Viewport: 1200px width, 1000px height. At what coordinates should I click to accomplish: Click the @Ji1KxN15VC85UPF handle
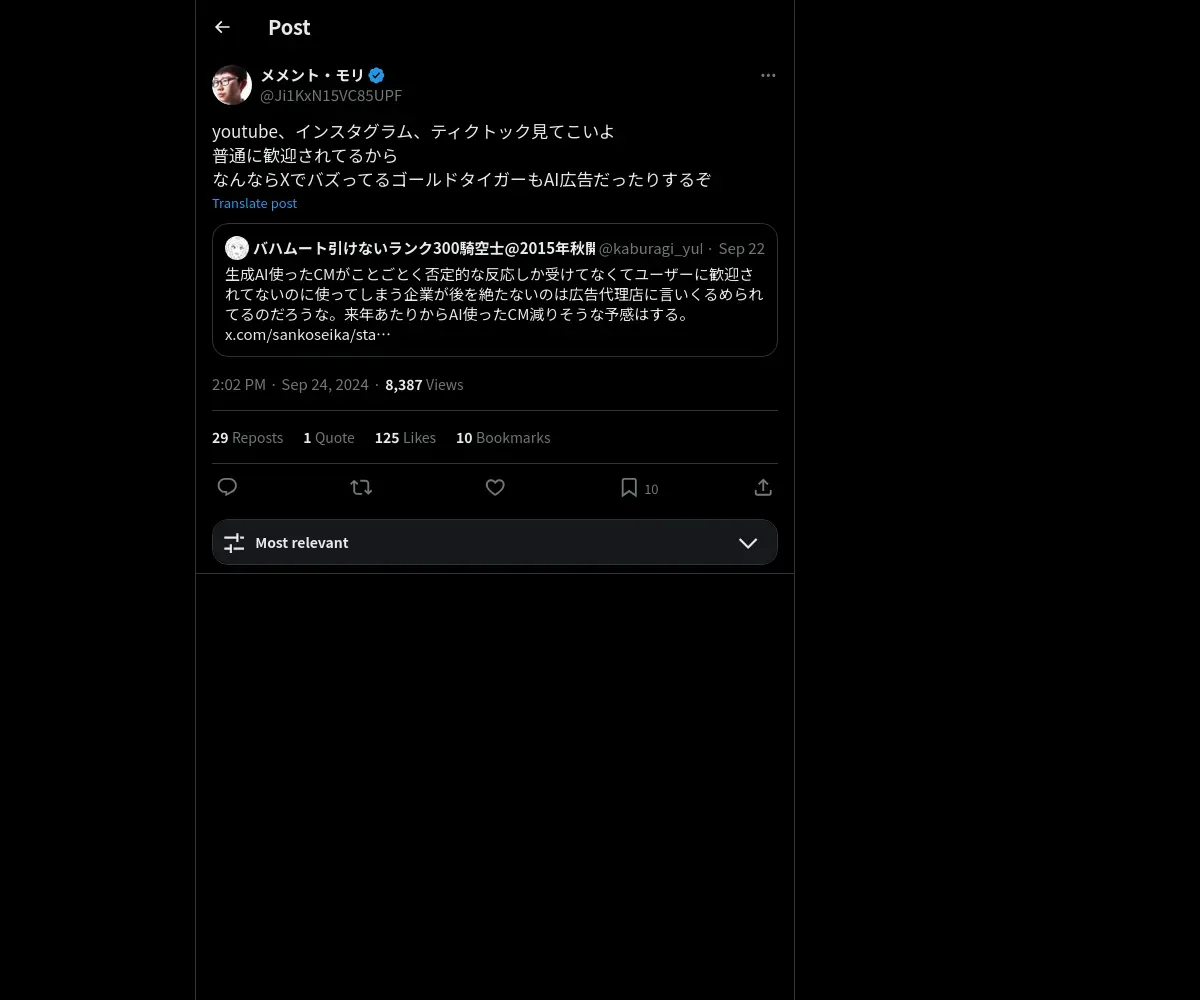tap(331, 96)
